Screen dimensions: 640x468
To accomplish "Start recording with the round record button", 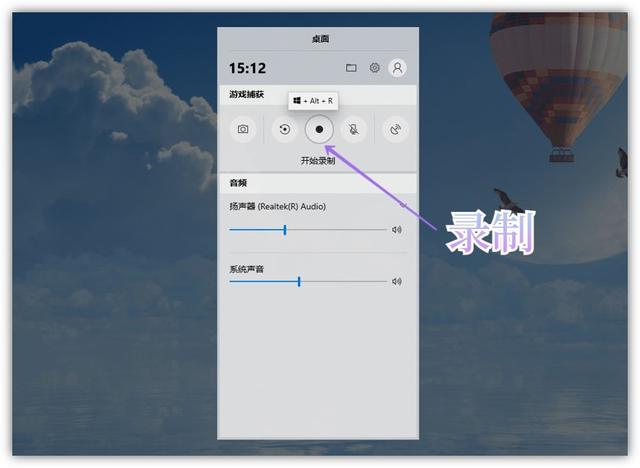I will coord(319,129).
